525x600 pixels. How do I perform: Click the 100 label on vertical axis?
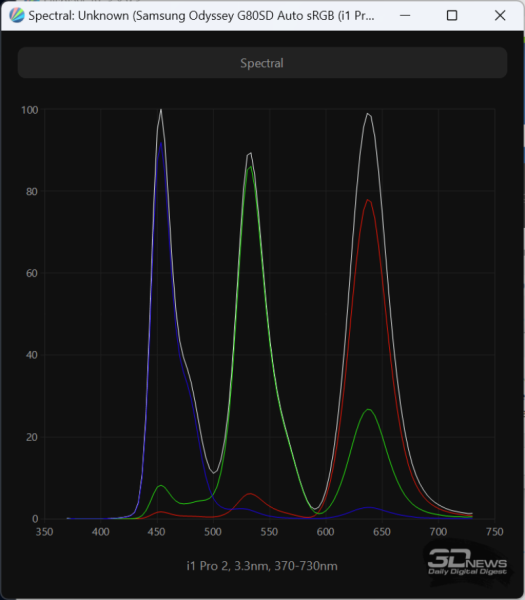pyautogui.click(x=29, y=110)
